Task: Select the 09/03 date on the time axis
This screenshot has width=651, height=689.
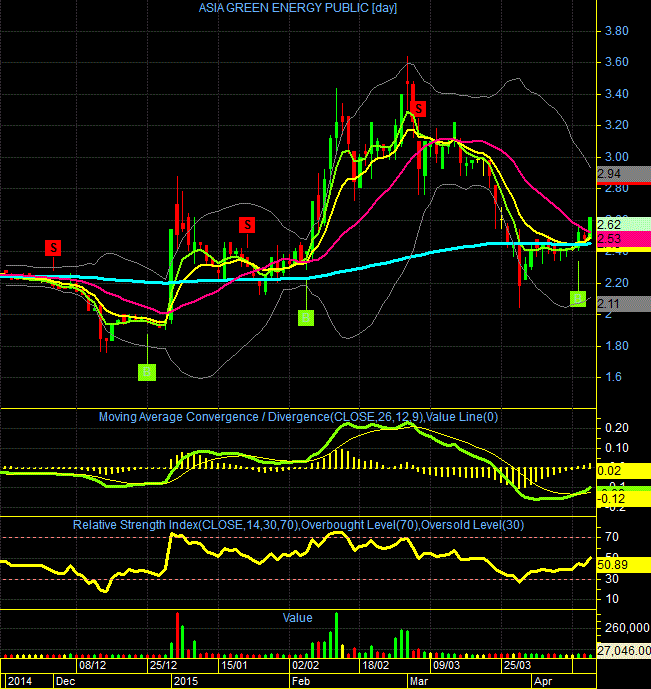Action: coord(446,665)
